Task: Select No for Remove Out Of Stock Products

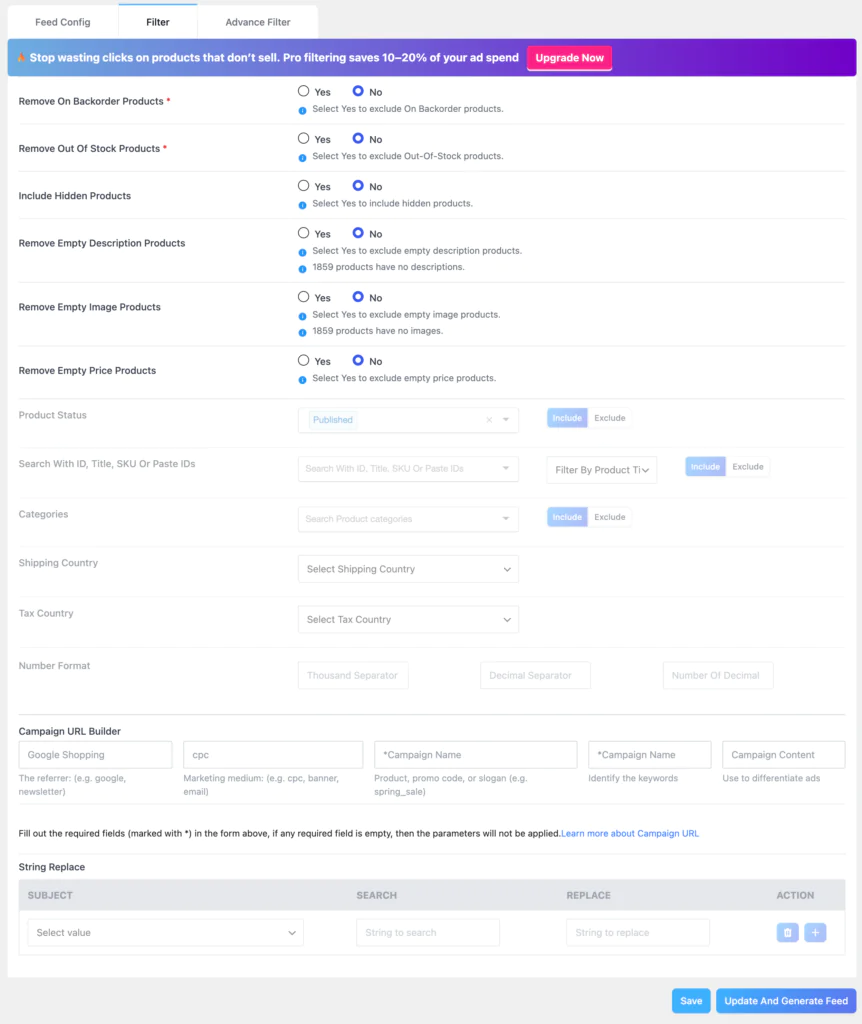Action: [x=358, y=138]
